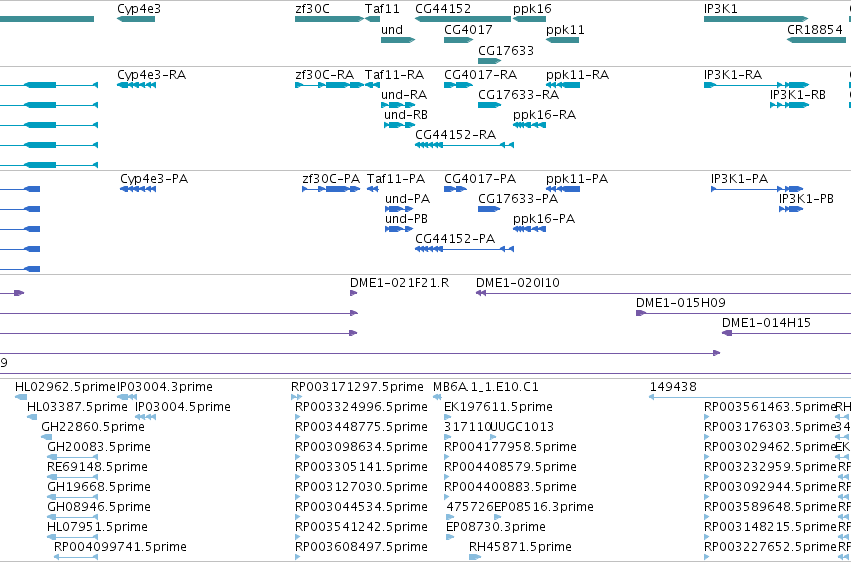This screenshot has width=851, height=562.
Task: Click the Taf11-PA protein label
Action: (x=396, y=178)
